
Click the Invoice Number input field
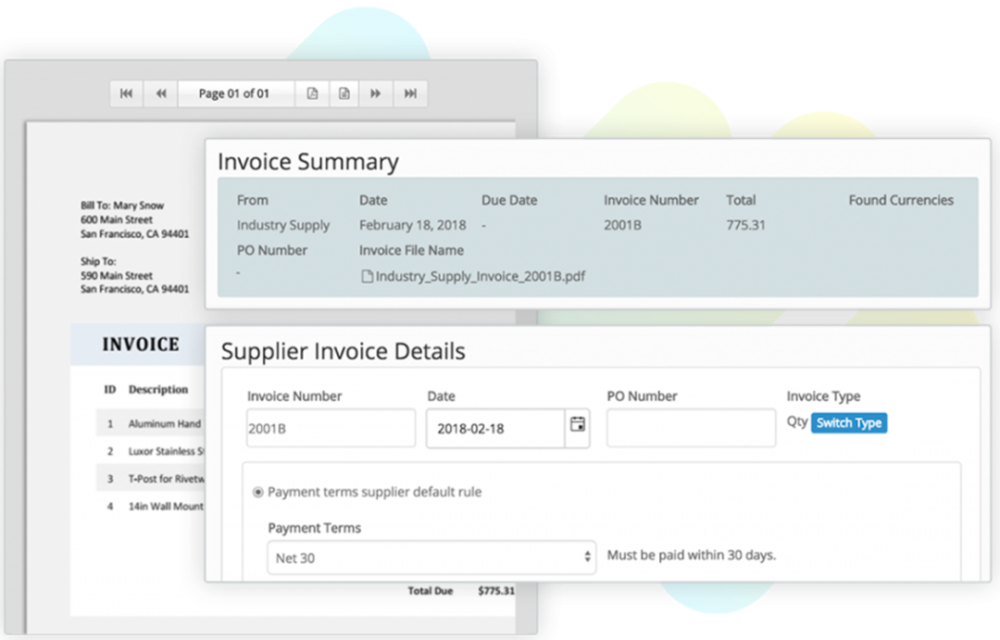pyautogui.click(x=331, y=428)
